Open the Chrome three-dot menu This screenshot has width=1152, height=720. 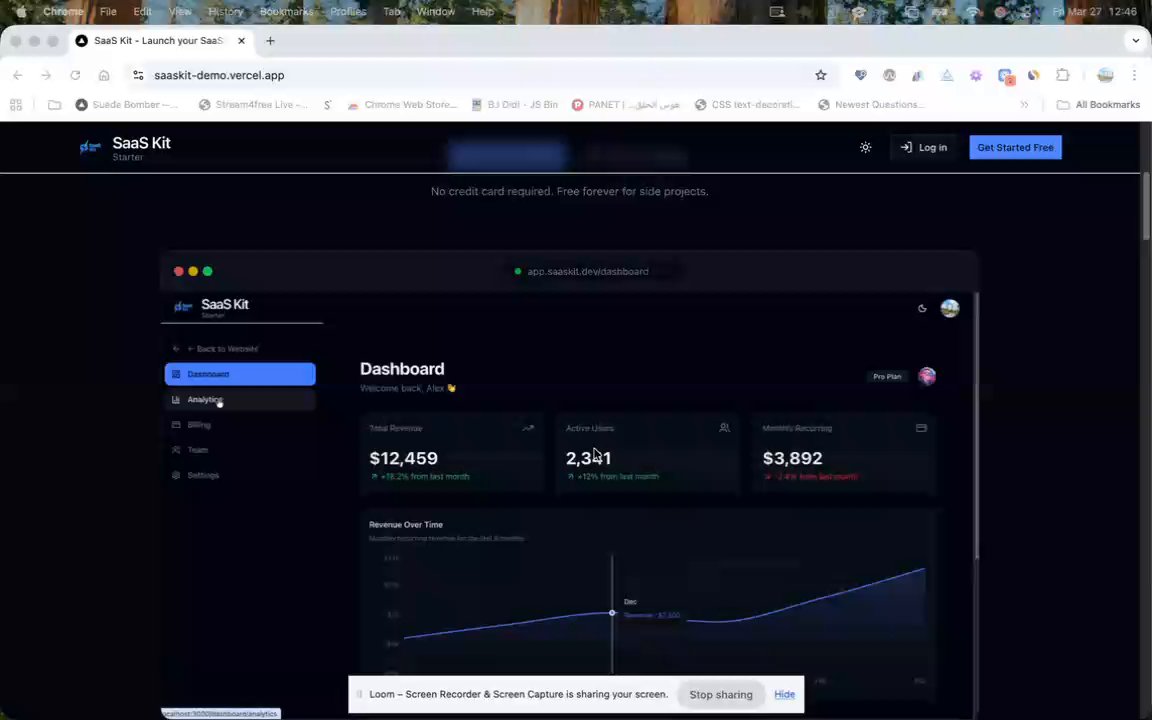1134,75
